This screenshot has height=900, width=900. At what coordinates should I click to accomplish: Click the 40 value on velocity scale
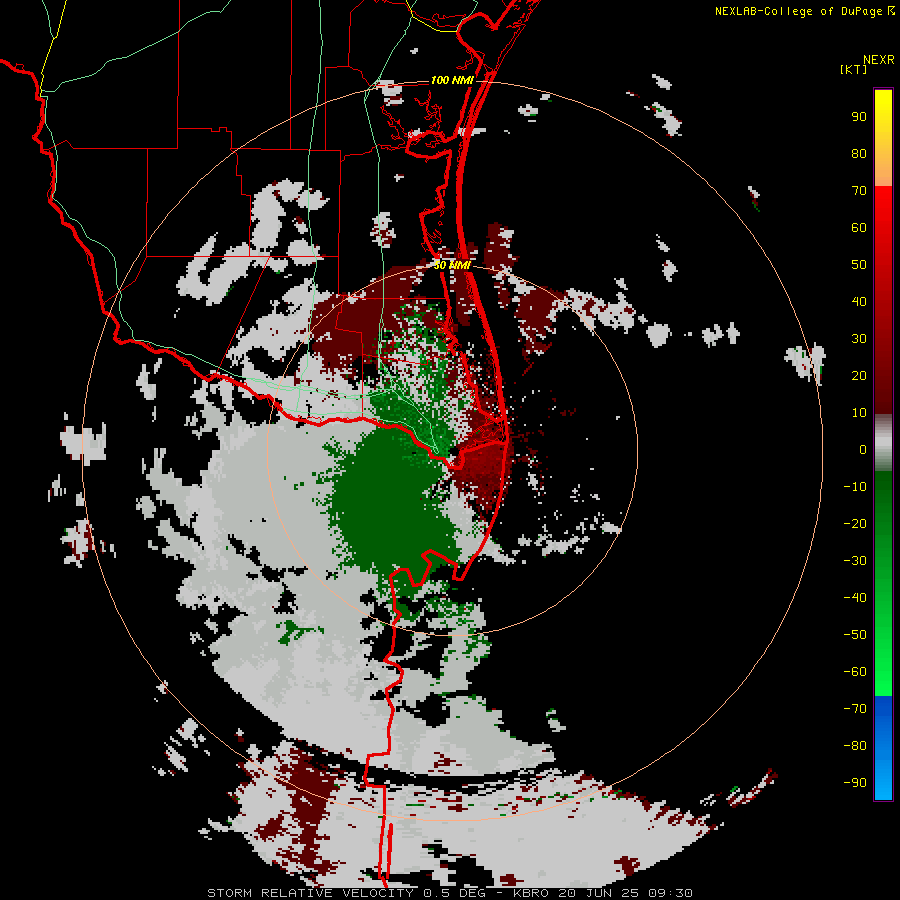tap(859, 301)
